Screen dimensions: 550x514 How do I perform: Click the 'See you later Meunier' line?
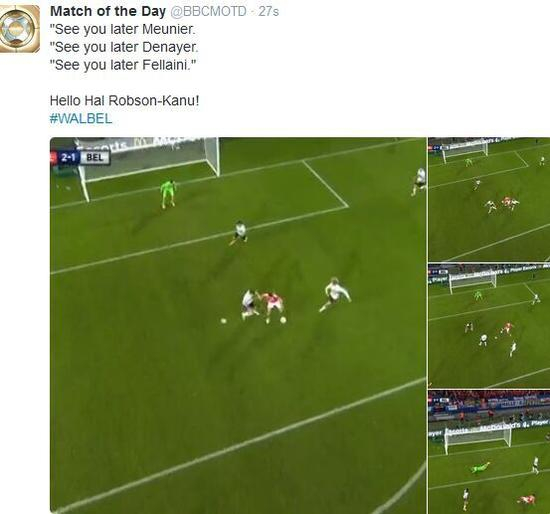(x=122, y=29)
